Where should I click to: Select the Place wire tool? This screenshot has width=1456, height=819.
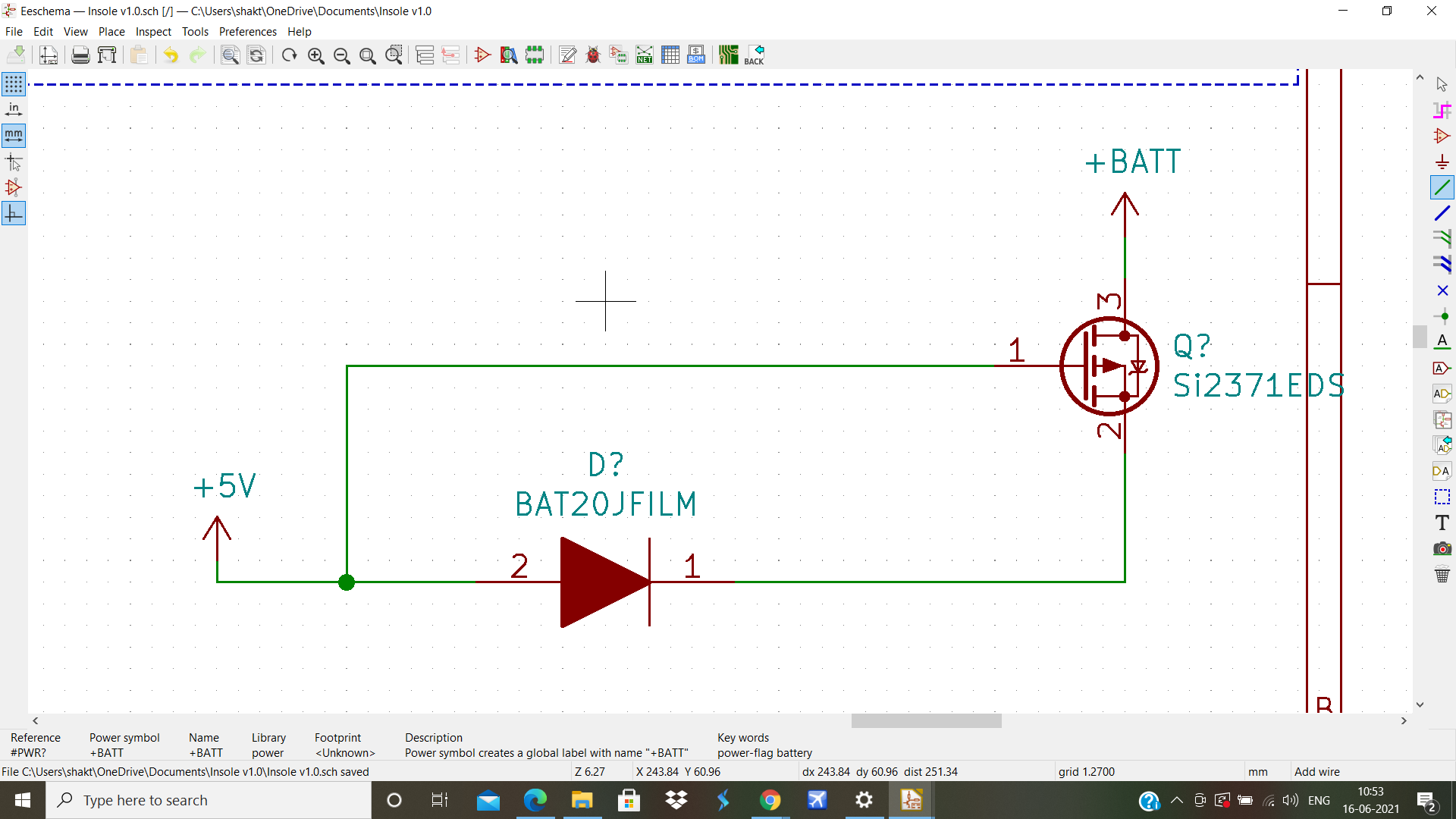pyautogui.click(x=1442, y=187)
